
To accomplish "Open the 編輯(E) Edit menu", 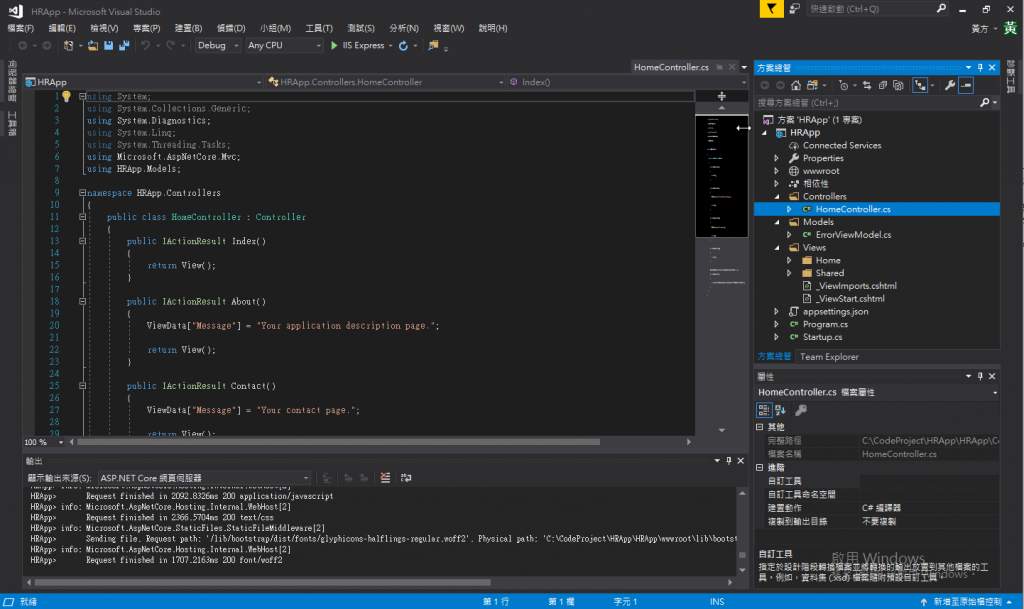I will pos(62,28).
